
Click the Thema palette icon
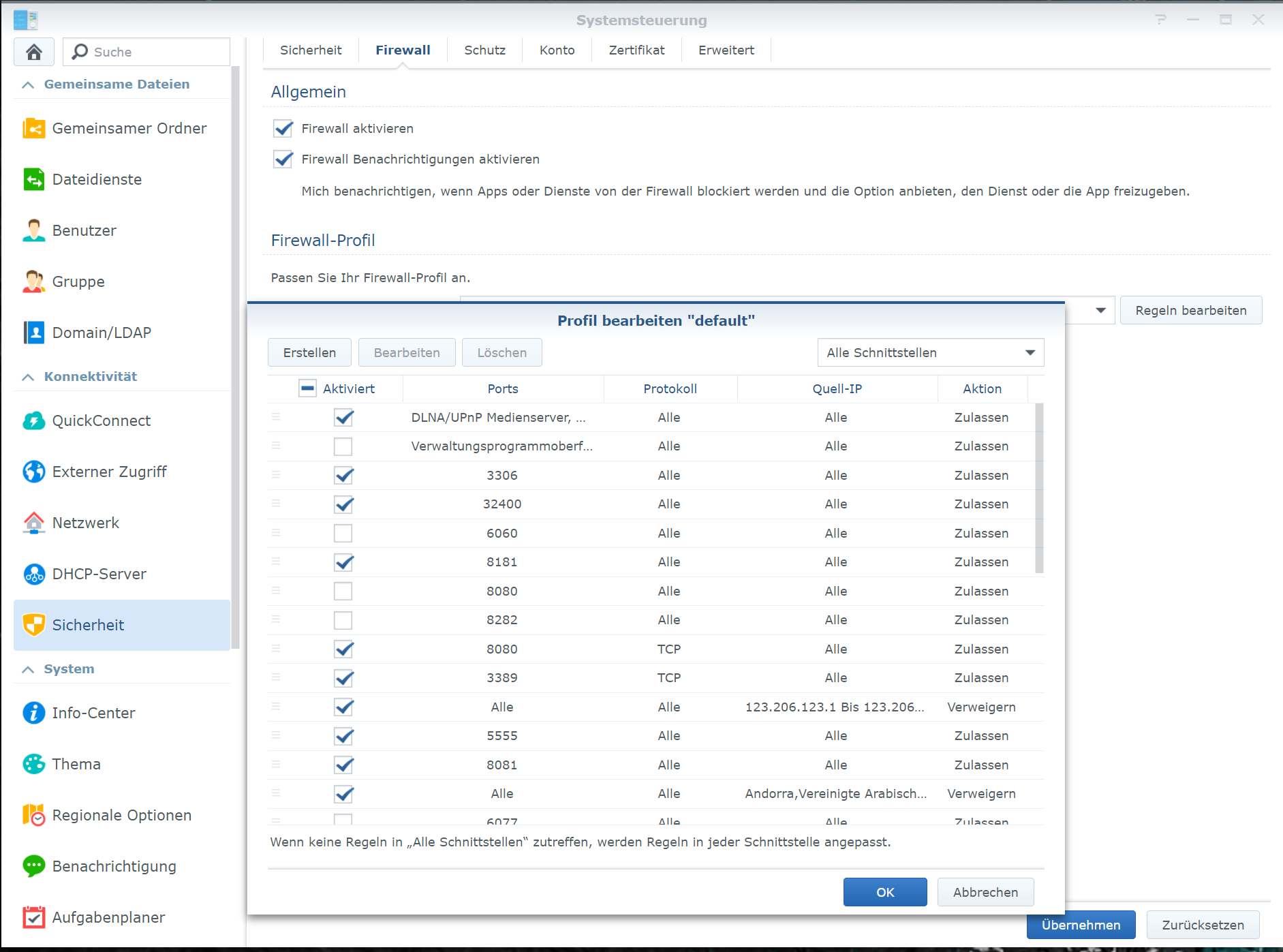click(33, 764)
